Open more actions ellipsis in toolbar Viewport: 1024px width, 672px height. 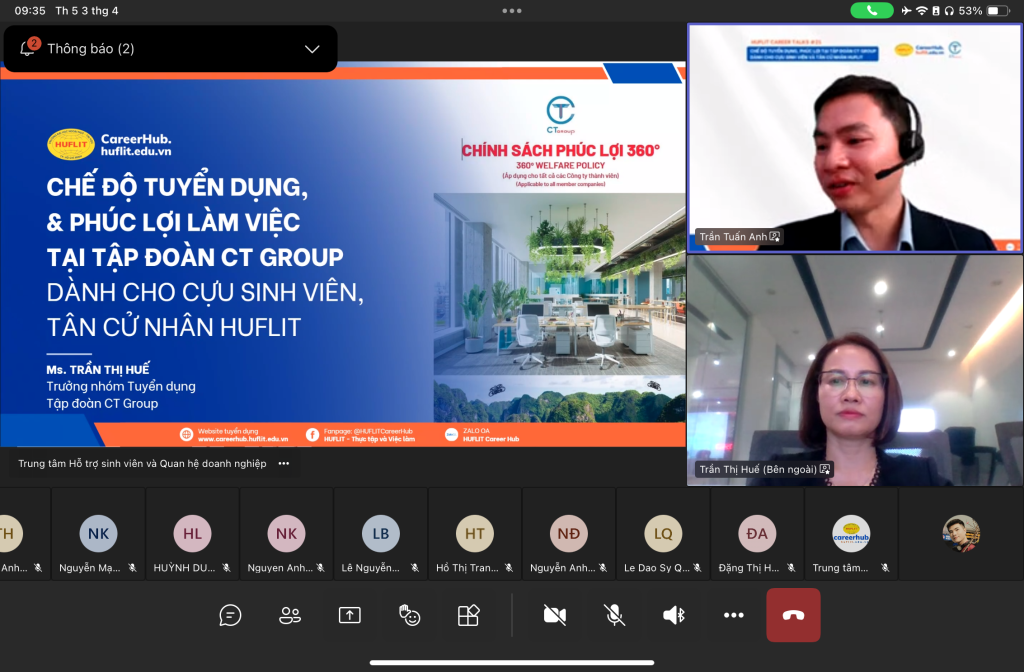point(734,615)
